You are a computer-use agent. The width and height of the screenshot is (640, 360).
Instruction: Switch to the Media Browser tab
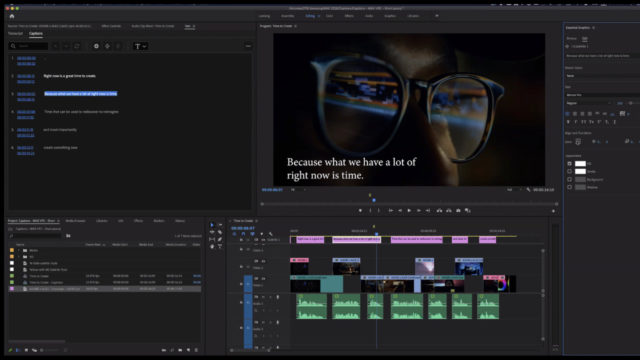(x=76, y=221)
